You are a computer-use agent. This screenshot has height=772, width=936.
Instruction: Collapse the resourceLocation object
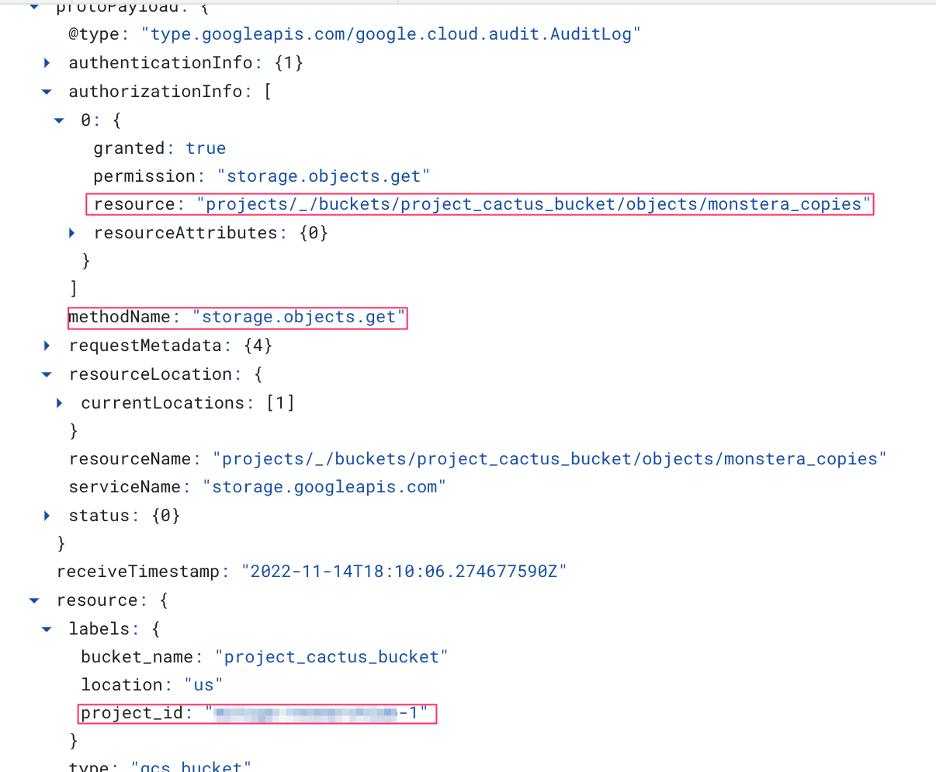click(x=47, y=374)
